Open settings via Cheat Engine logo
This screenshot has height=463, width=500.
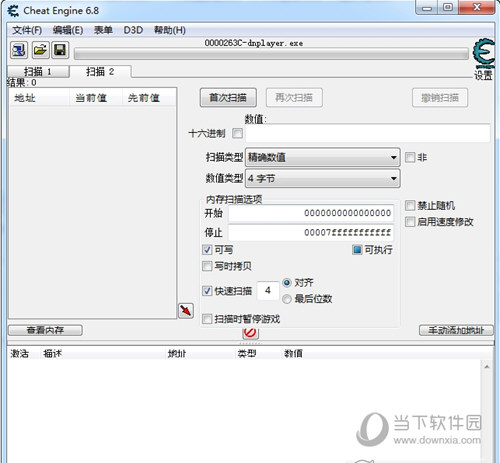click(x=484, y=53)
